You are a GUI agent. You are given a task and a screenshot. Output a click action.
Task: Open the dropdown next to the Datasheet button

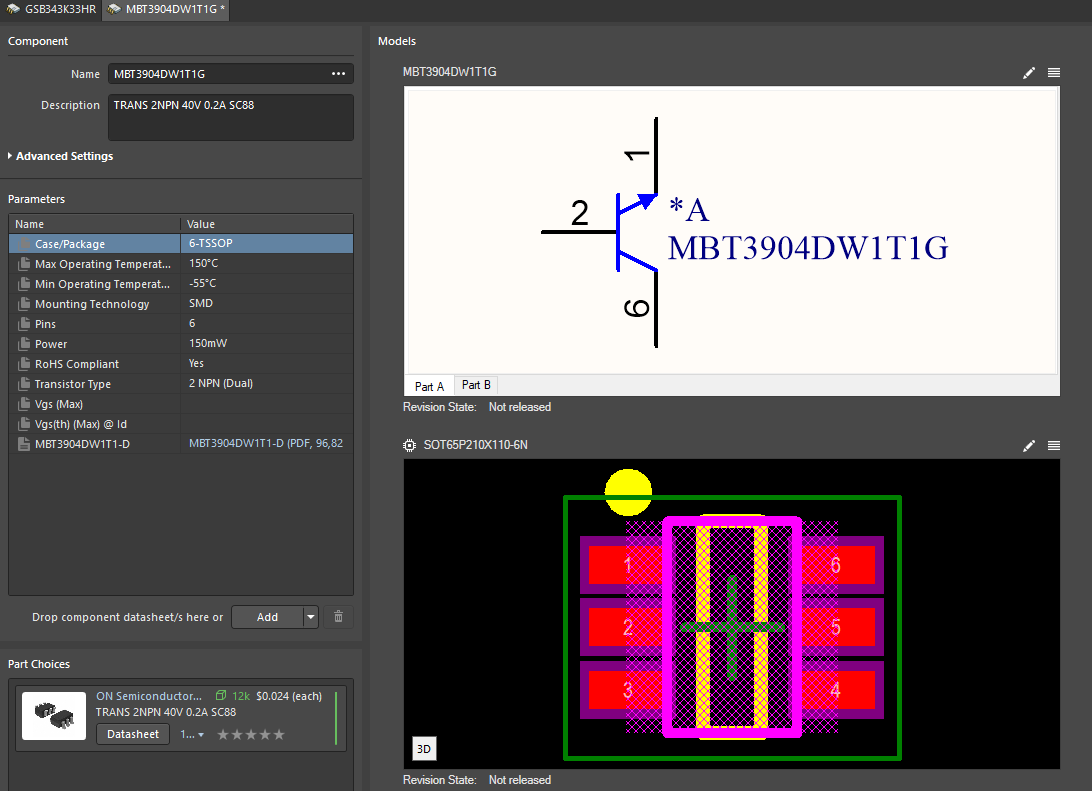(x=192, y=735)
